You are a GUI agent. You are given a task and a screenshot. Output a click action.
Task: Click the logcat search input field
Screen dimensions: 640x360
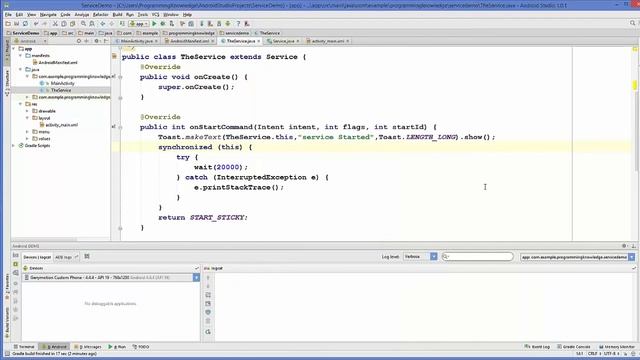coord(478,257)
